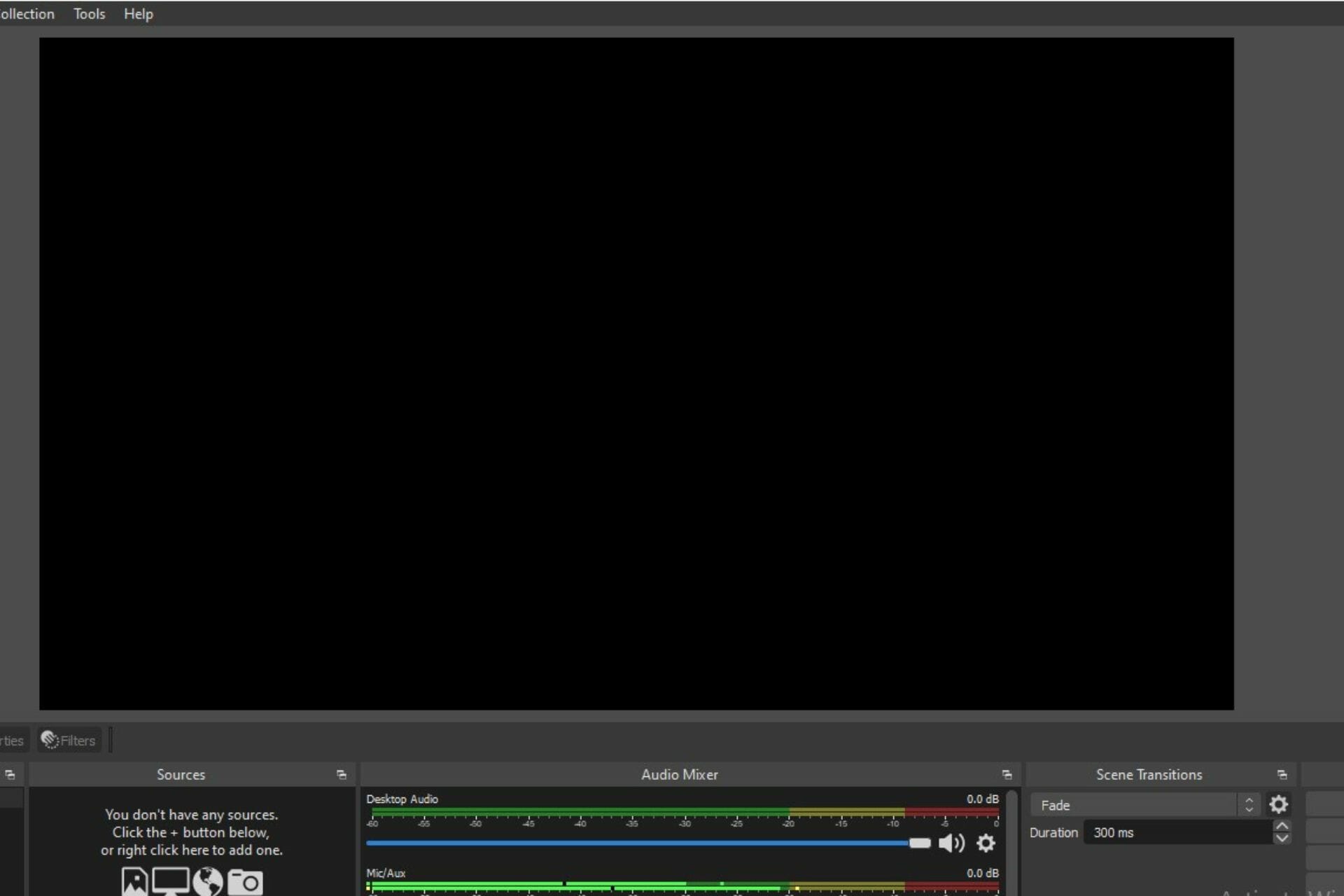Open the Filters button
This screenshot has height=896, width=1344.
[69, 740]
